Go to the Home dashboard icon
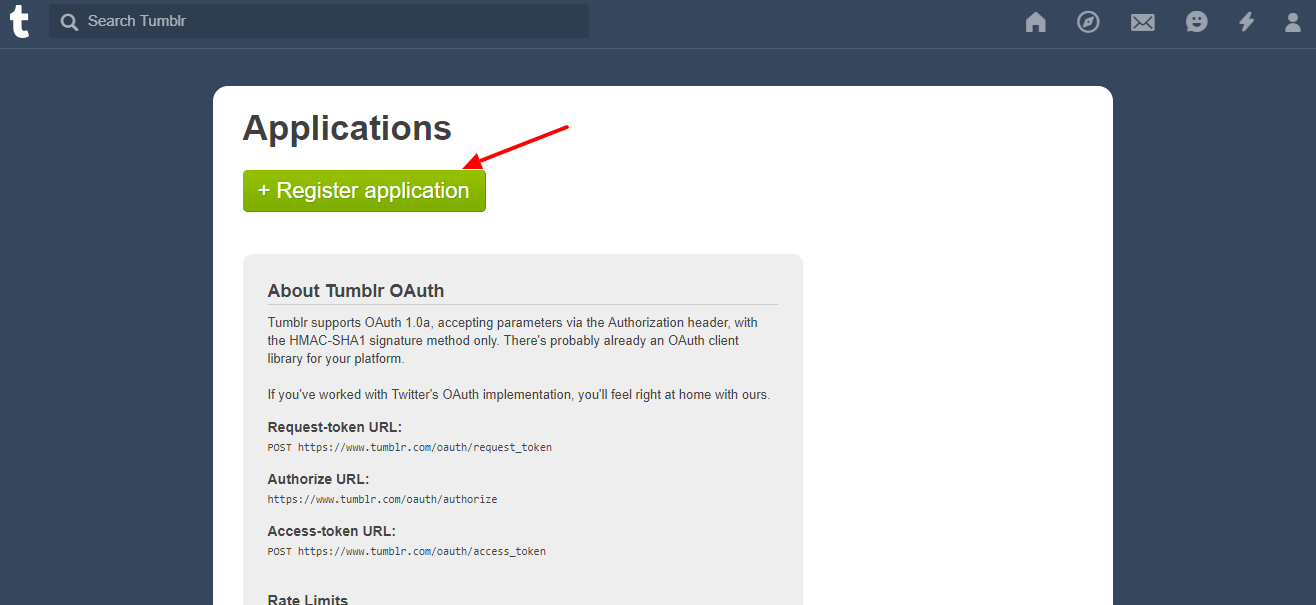Image resolution: width=1316 pixels, height=605 pixels. (x=1036, y=22)
